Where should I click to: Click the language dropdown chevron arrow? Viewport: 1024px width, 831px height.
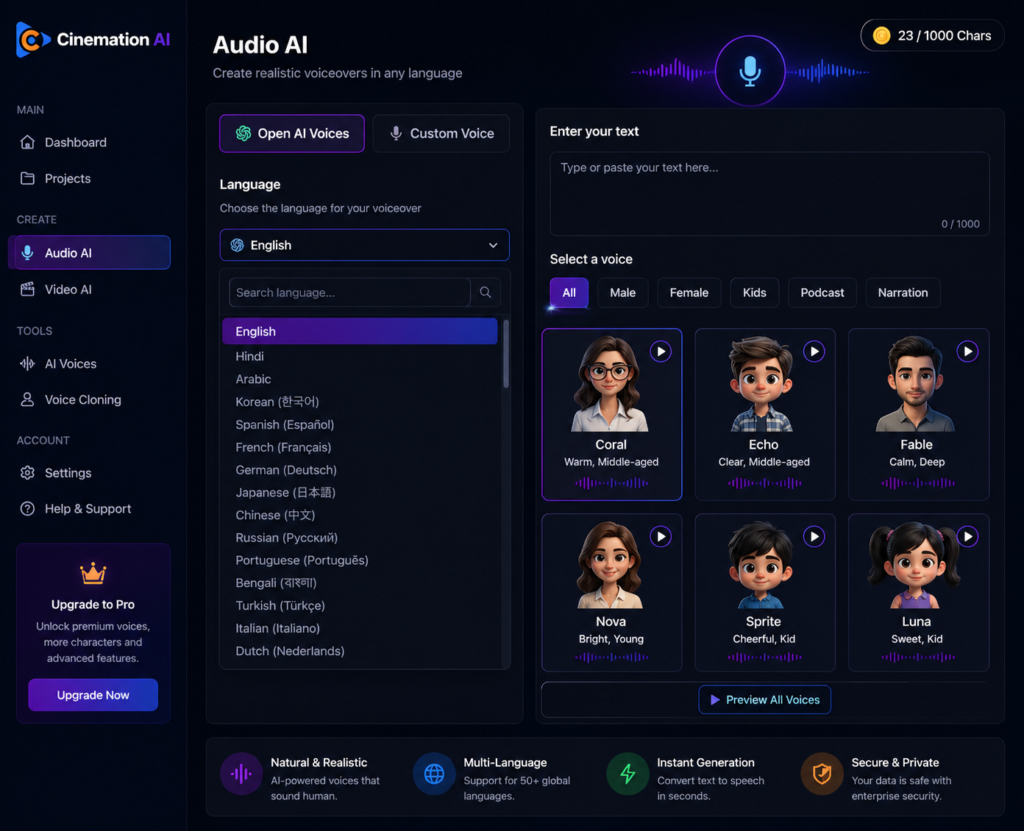pos(493,245)
